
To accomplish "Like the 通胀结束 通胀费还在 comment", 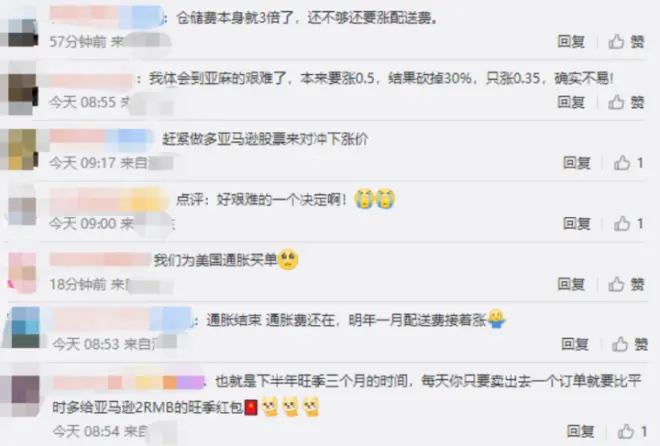I will coord(630,344).
